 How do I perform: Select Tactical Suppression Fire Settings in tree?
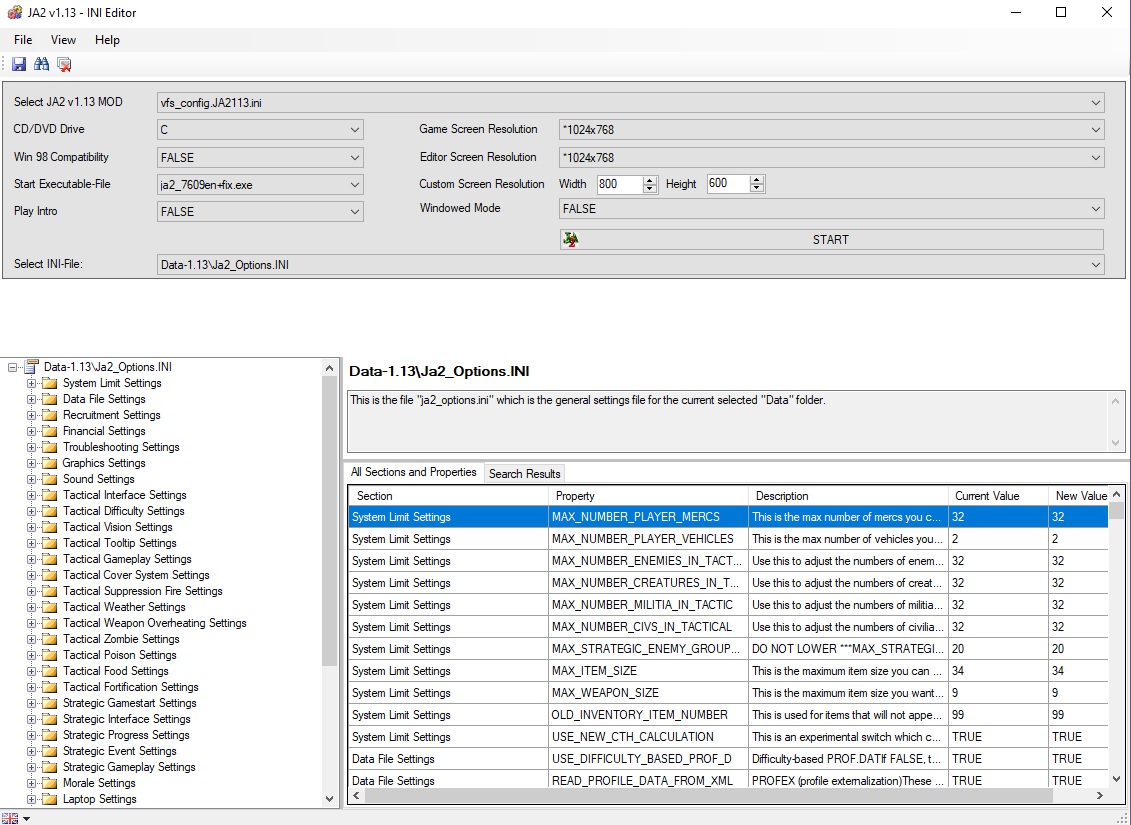click(143, 591)
